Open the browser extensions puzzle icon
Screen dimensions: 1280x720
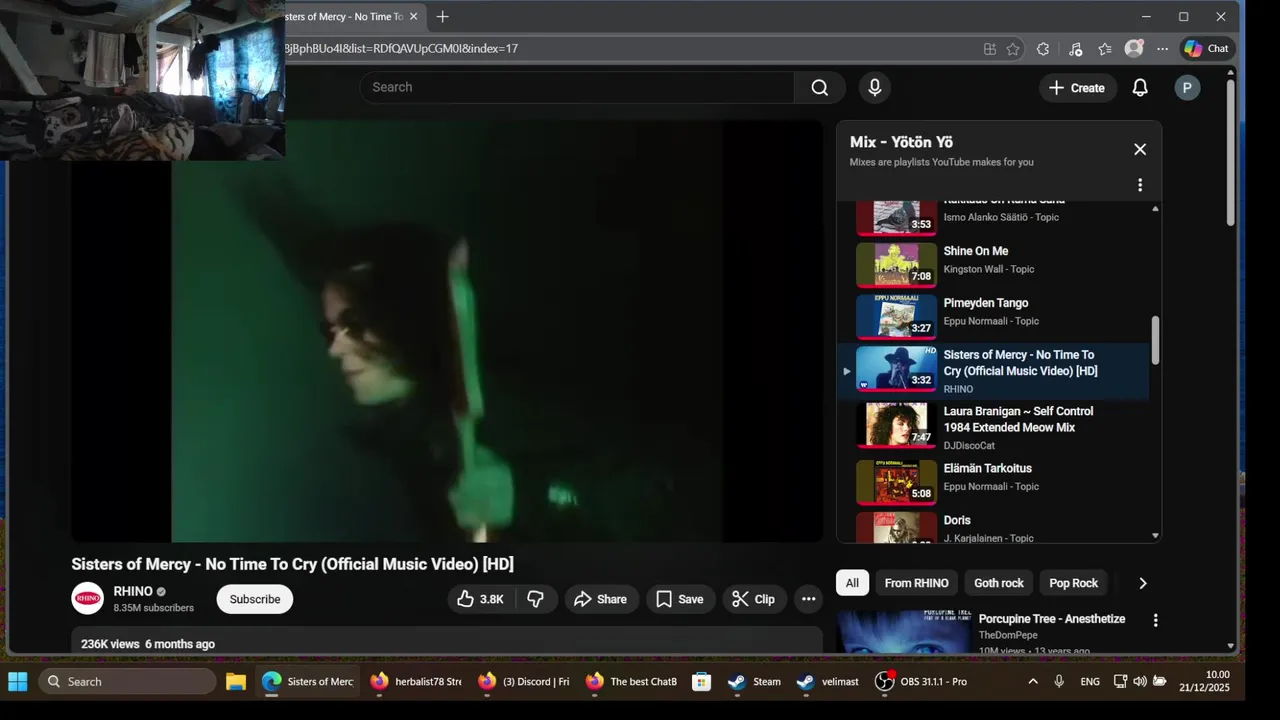pyautogui.click(x=1043, y=49)
